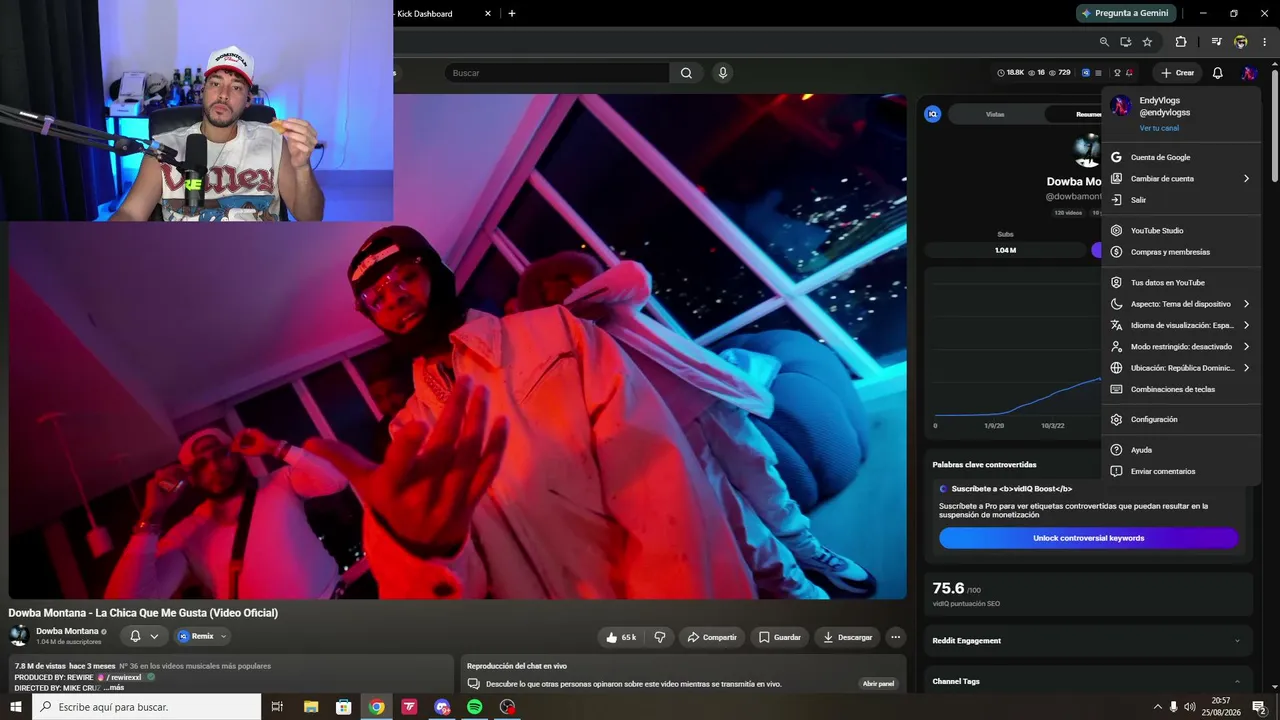Select Cuenta de Google menu item

1181,158
